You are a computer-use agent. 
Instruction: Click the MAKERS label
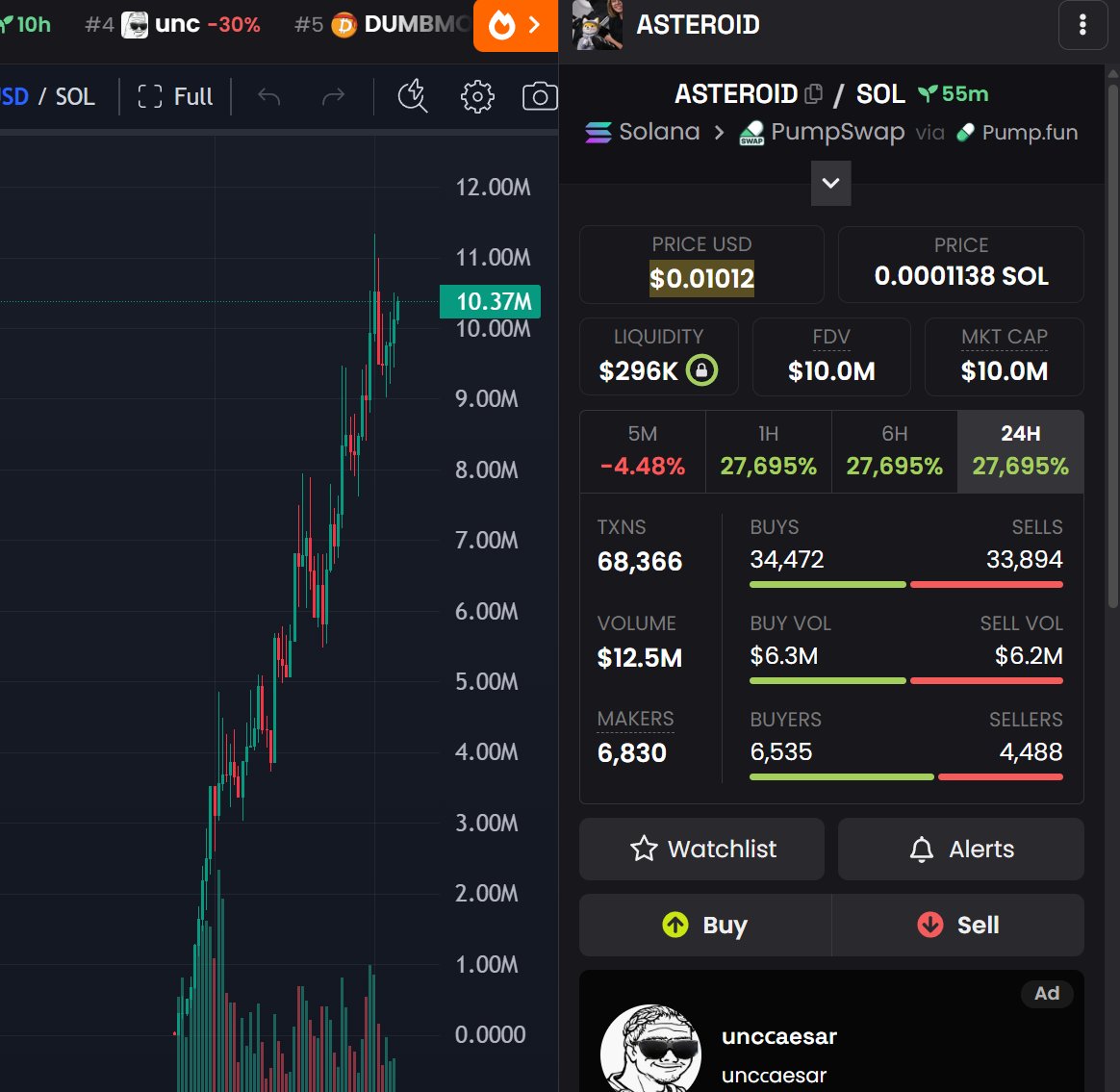(635, 719)
